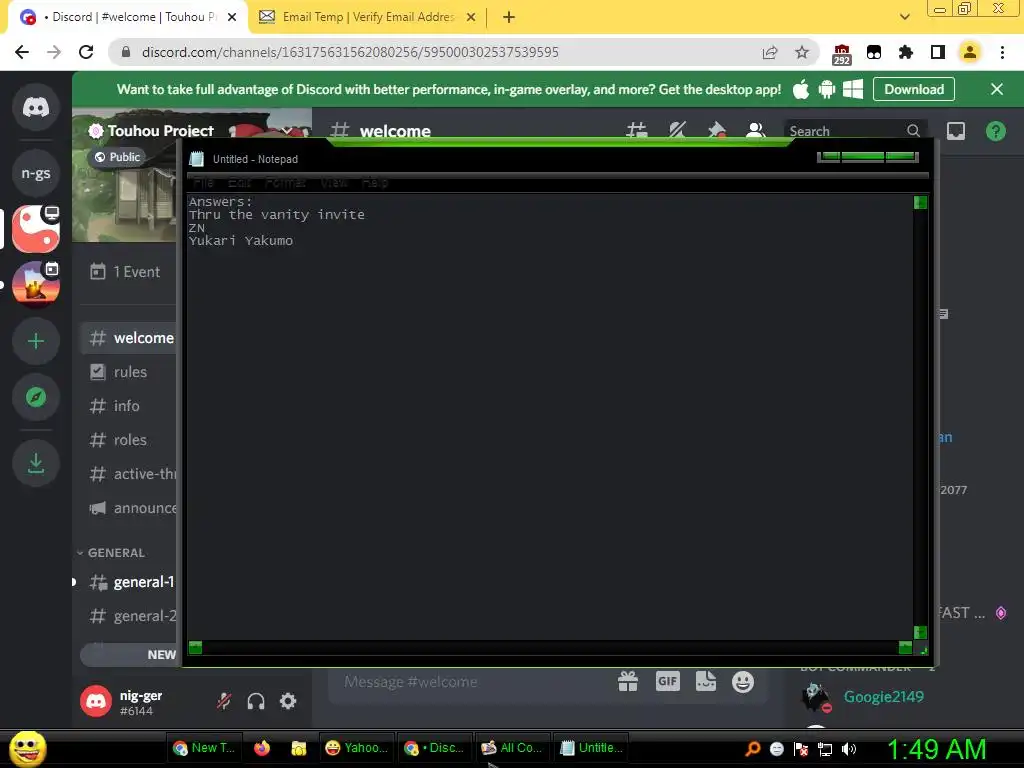Screen dimensions: 1024x768
Task: Click the Windows download icon in banner
Action: [853, 89]
